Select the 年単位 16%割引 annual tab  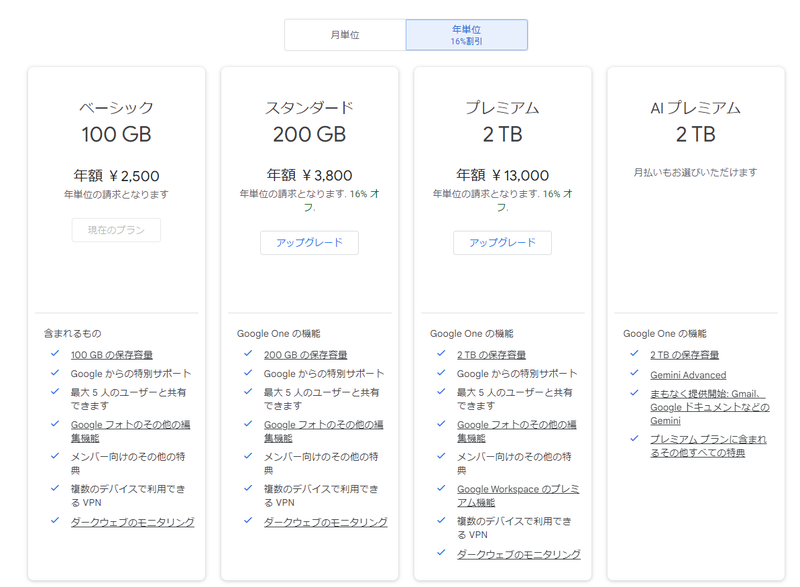coord(466,35)
